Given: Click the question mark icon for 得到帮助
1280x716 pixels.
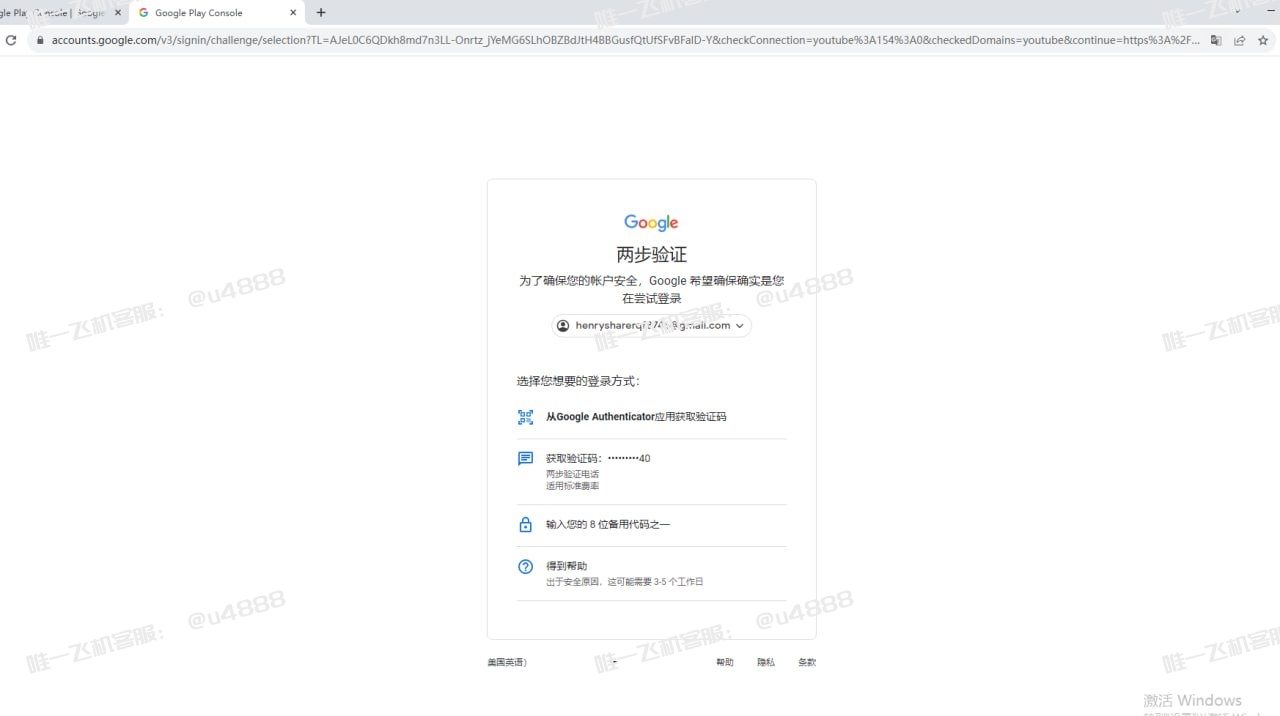Looking at the screenshot, I should [525, 566].
